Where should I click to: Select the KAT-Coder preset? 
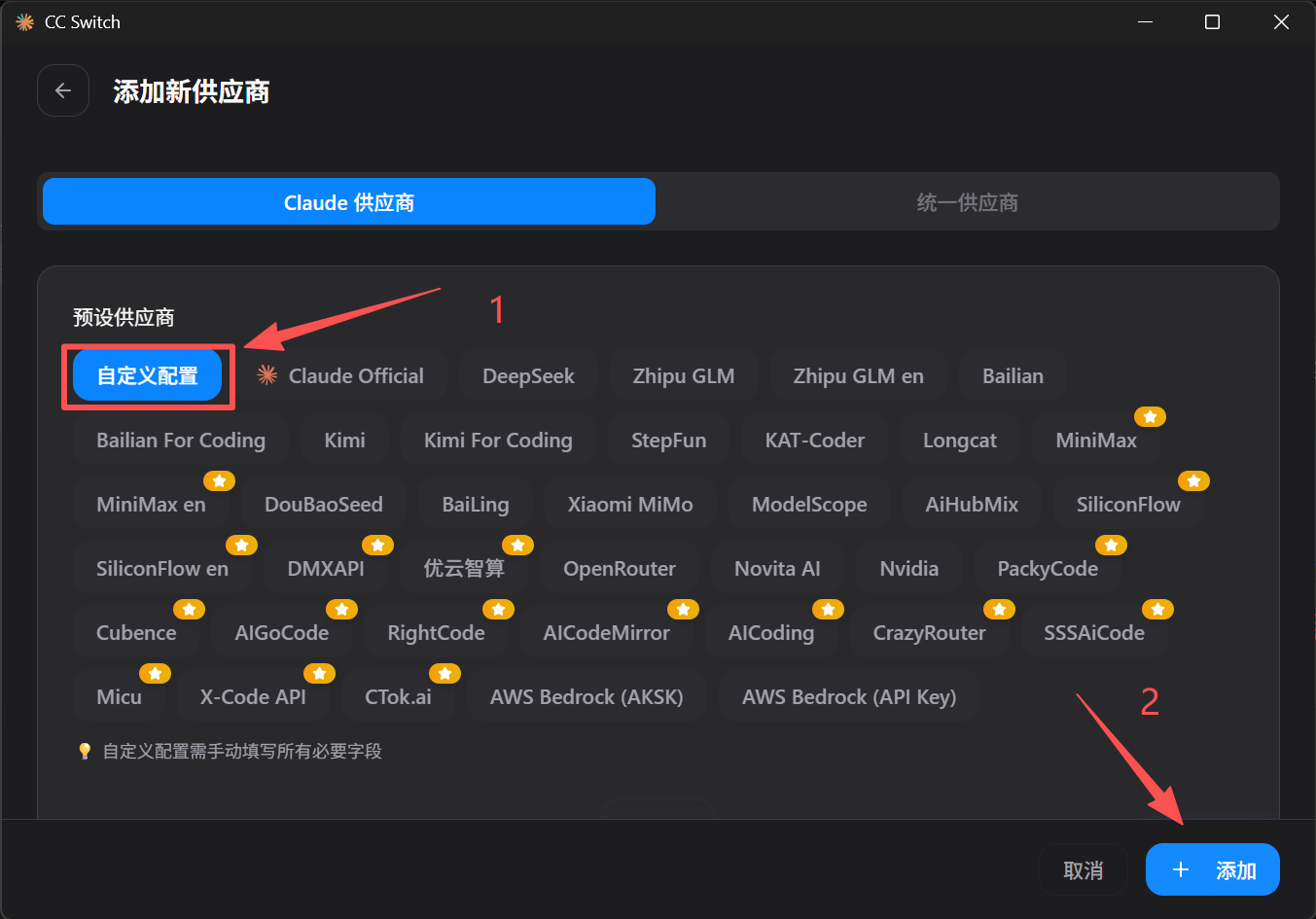click(814, 440)
